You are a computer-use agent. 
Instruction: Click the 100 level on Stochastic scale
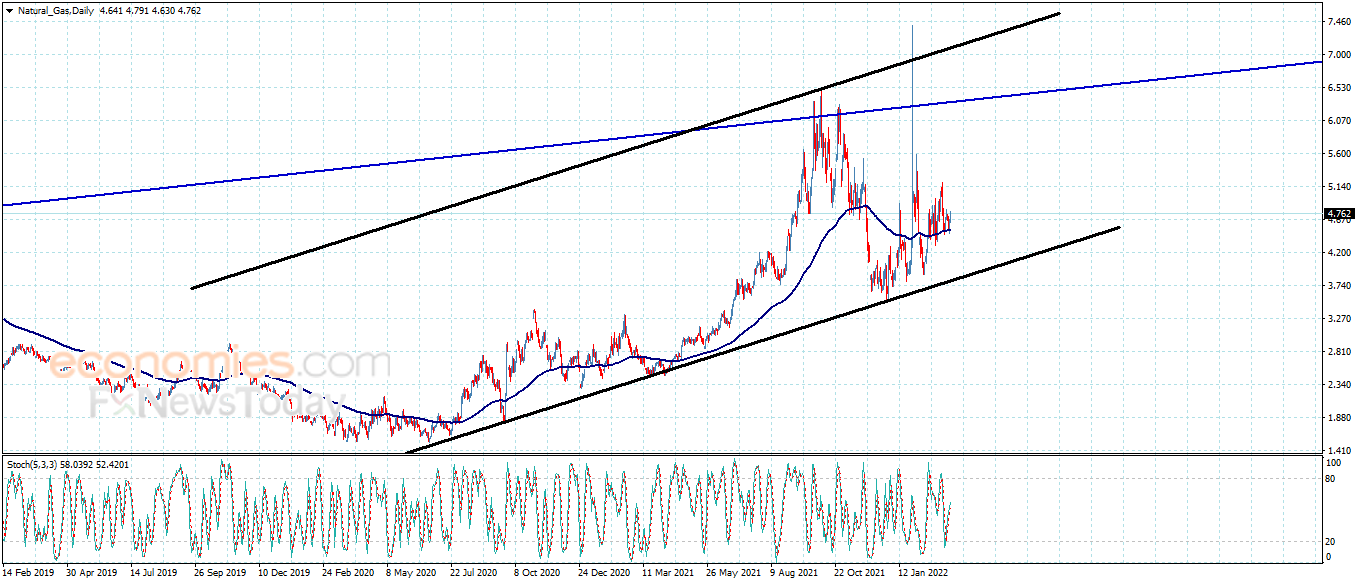point(1333,464)
